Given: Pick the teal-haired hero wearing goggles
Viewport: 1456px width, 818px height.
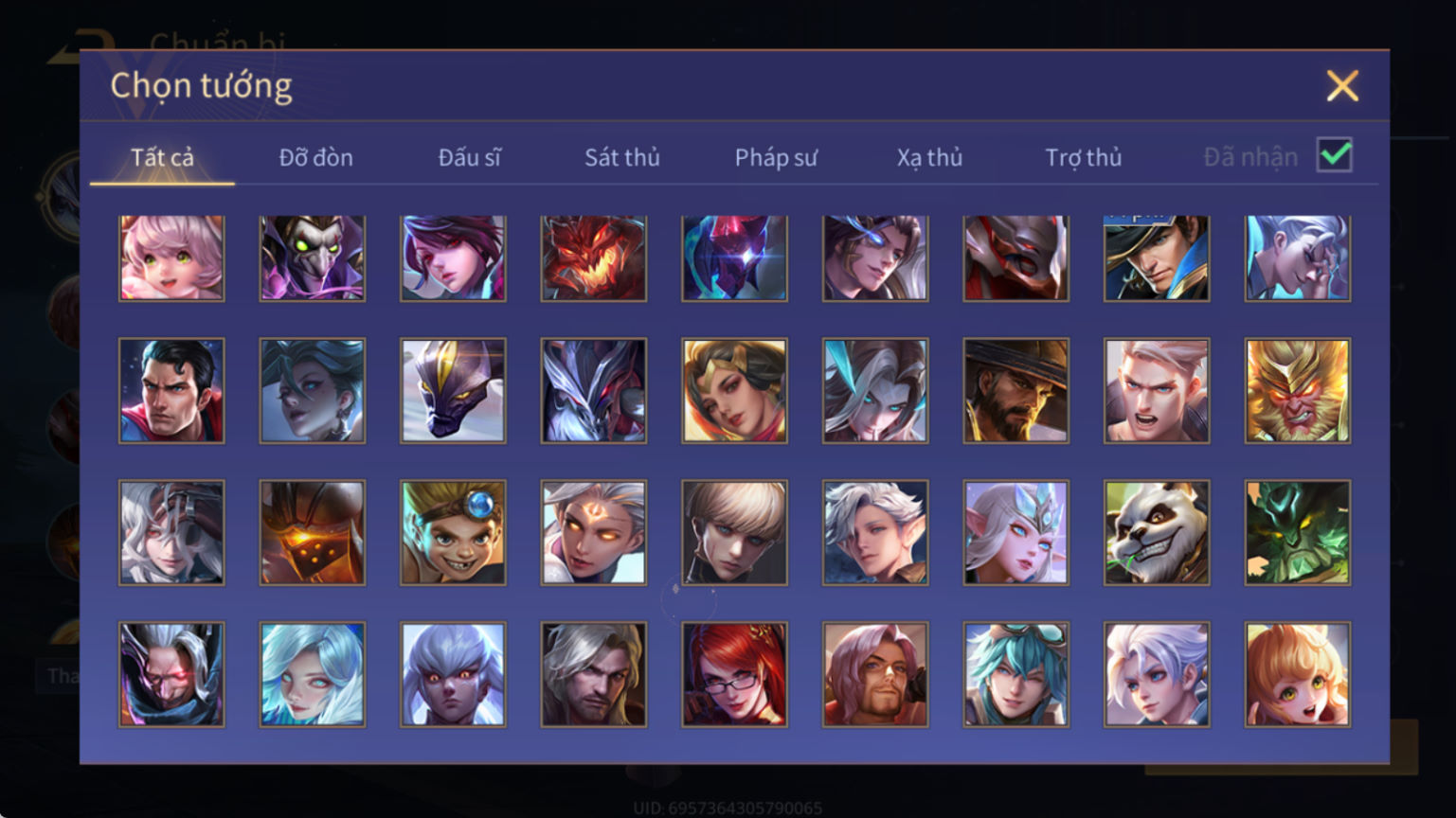Looking at the screenshot, I should (x=1016, y=674).
